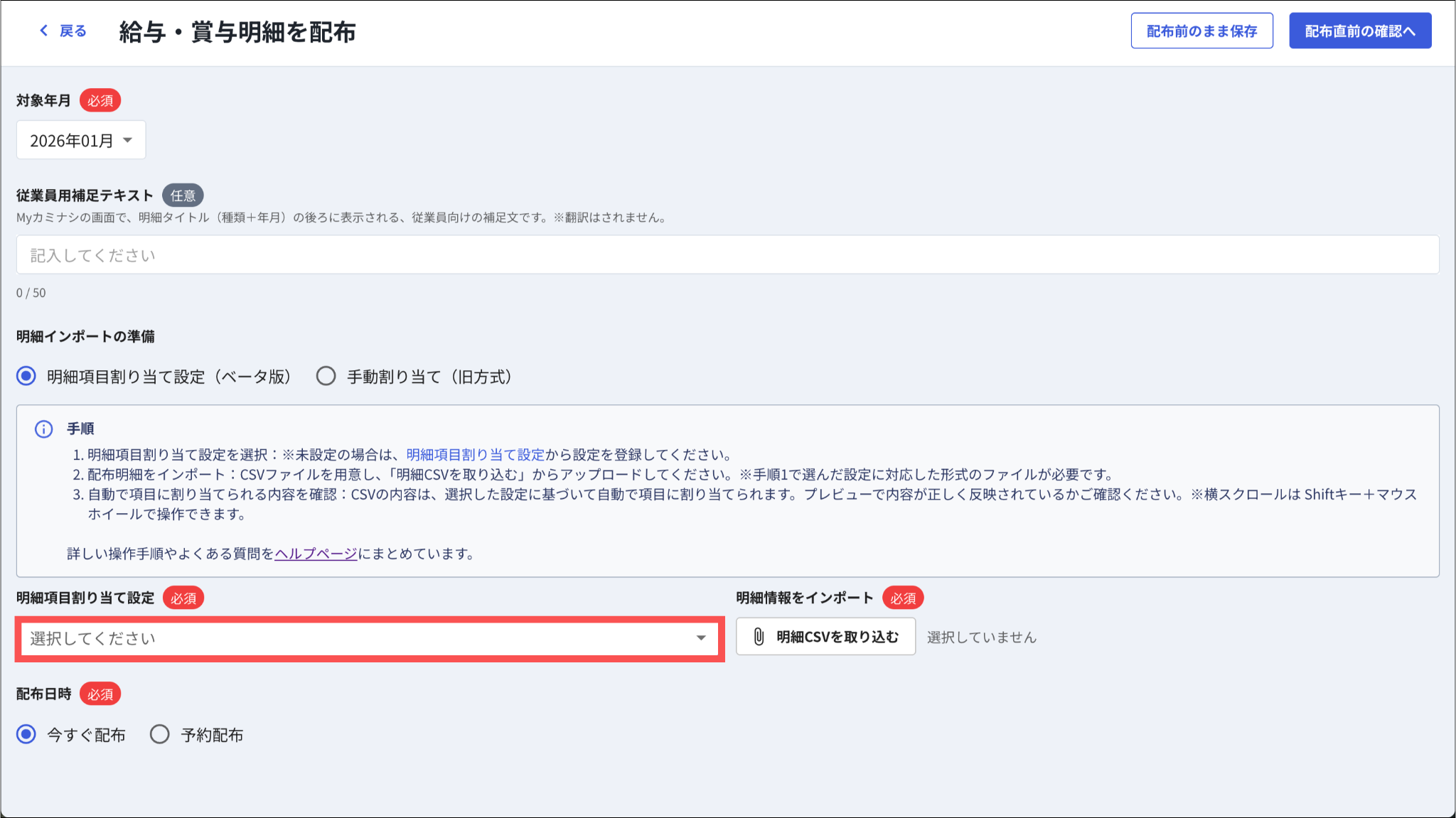Screen dimensions: 1456x818
Task: Open the ヘルプページ link
Action: (x=316, y=554)
